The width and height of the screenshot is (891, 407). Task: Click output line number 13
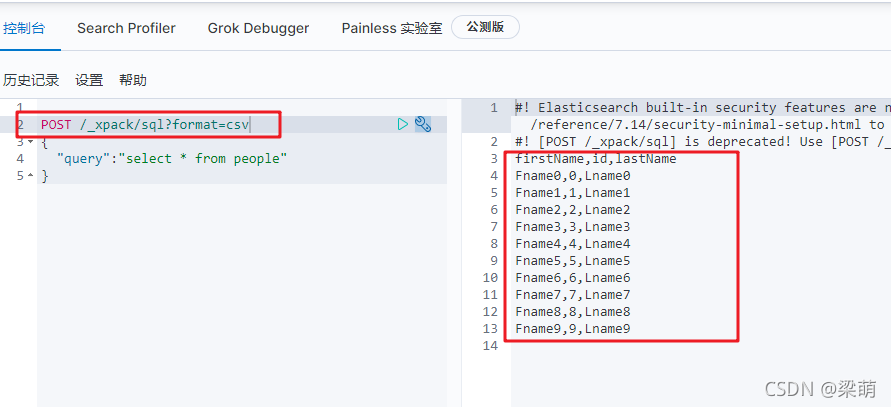[490, 329]
